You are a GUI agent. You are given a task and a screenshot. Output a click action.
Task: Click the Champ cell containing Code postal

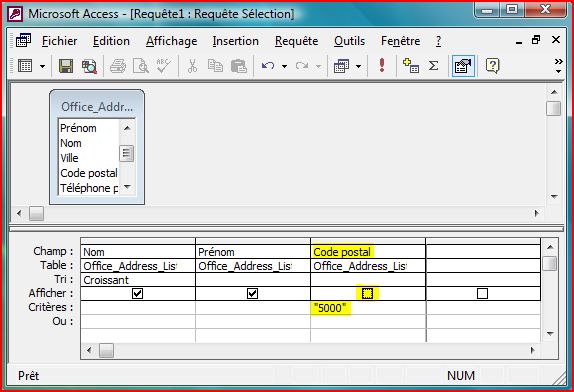click(x=368, y=252)
